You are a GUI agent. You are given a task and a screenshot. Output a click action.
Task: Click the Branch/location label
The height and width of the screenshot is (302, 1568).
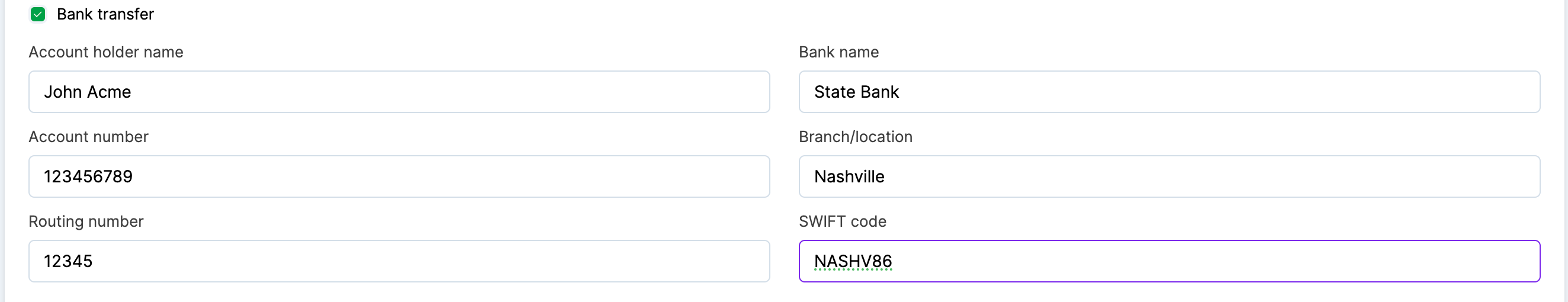[855, 137]
